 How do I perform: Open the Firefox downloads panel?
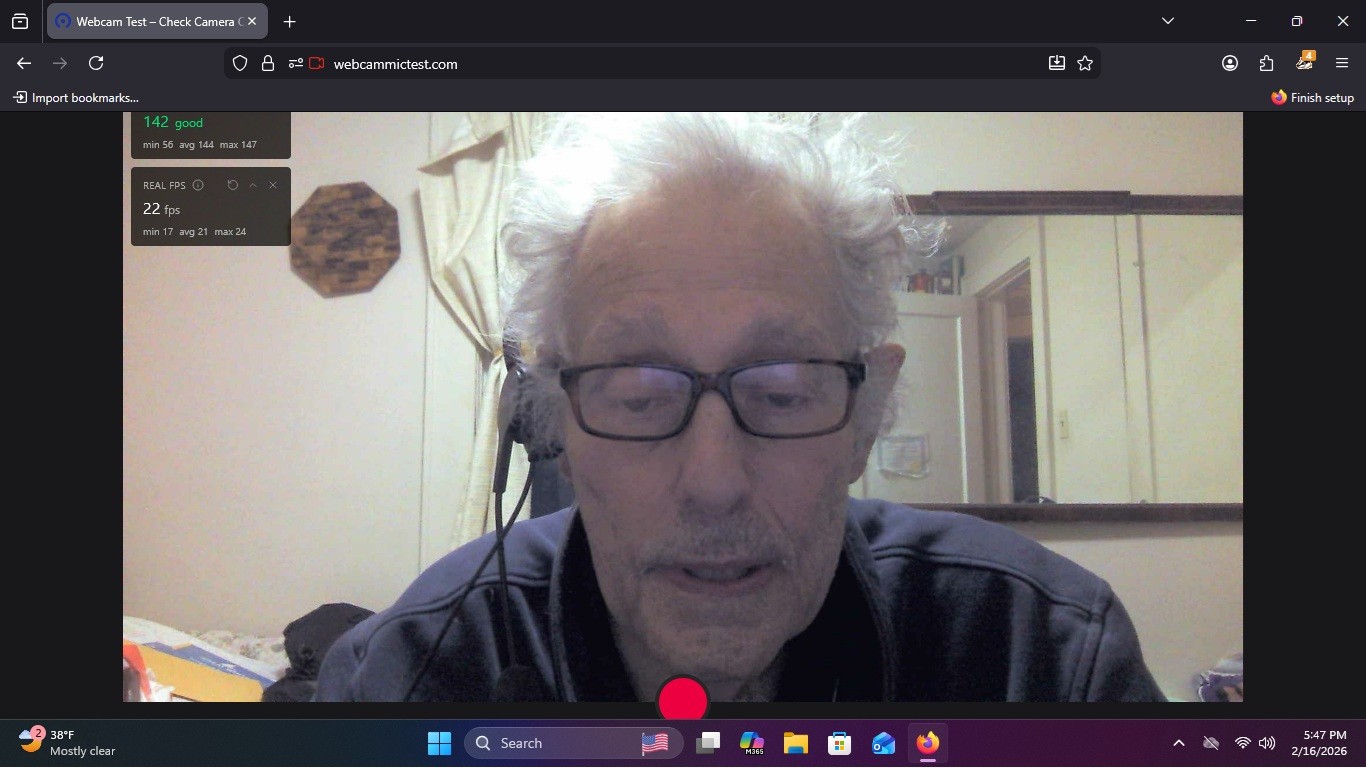tap(1057, 63)
